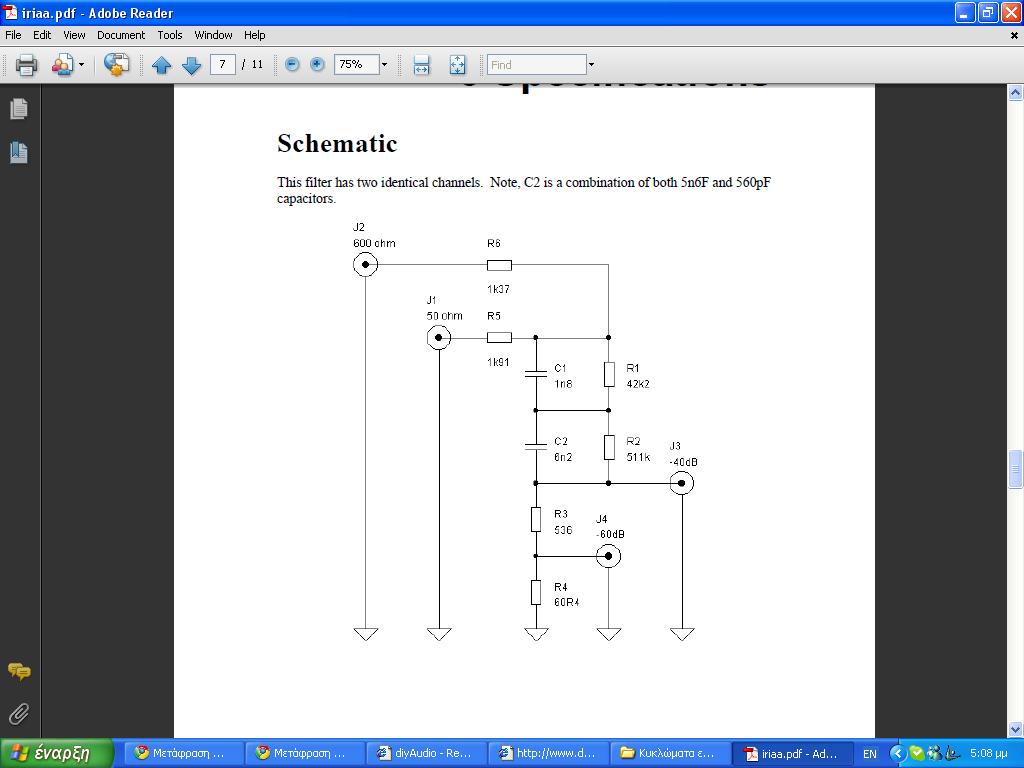1024x768 pixels.
Task: Switch to http://www.d... taskbar window
Action: click(548, 753)
